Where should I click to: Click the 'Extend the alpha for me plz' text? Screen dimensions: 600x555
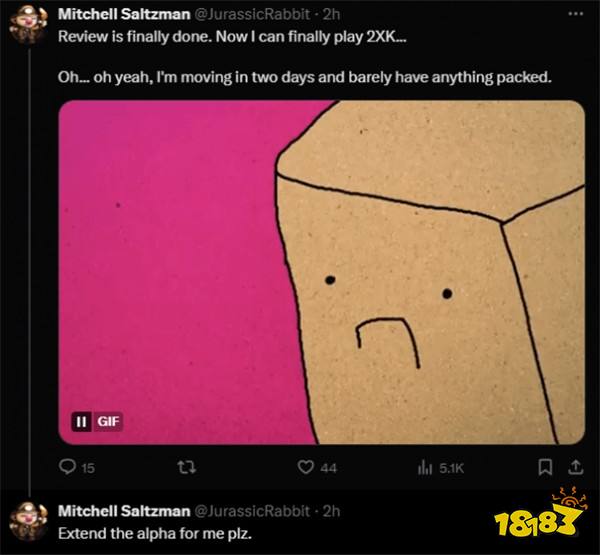(155, 534)
